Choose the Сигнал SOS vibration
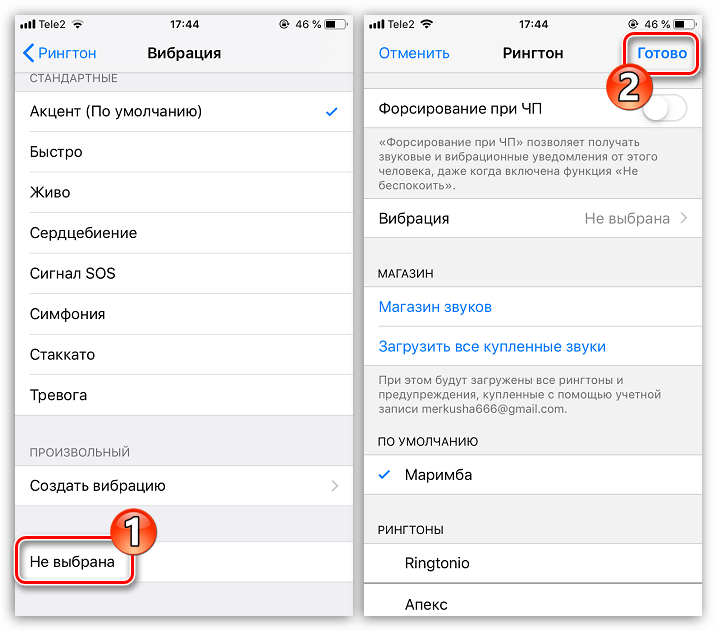This screenshot has width=717, height=631. 184,273
